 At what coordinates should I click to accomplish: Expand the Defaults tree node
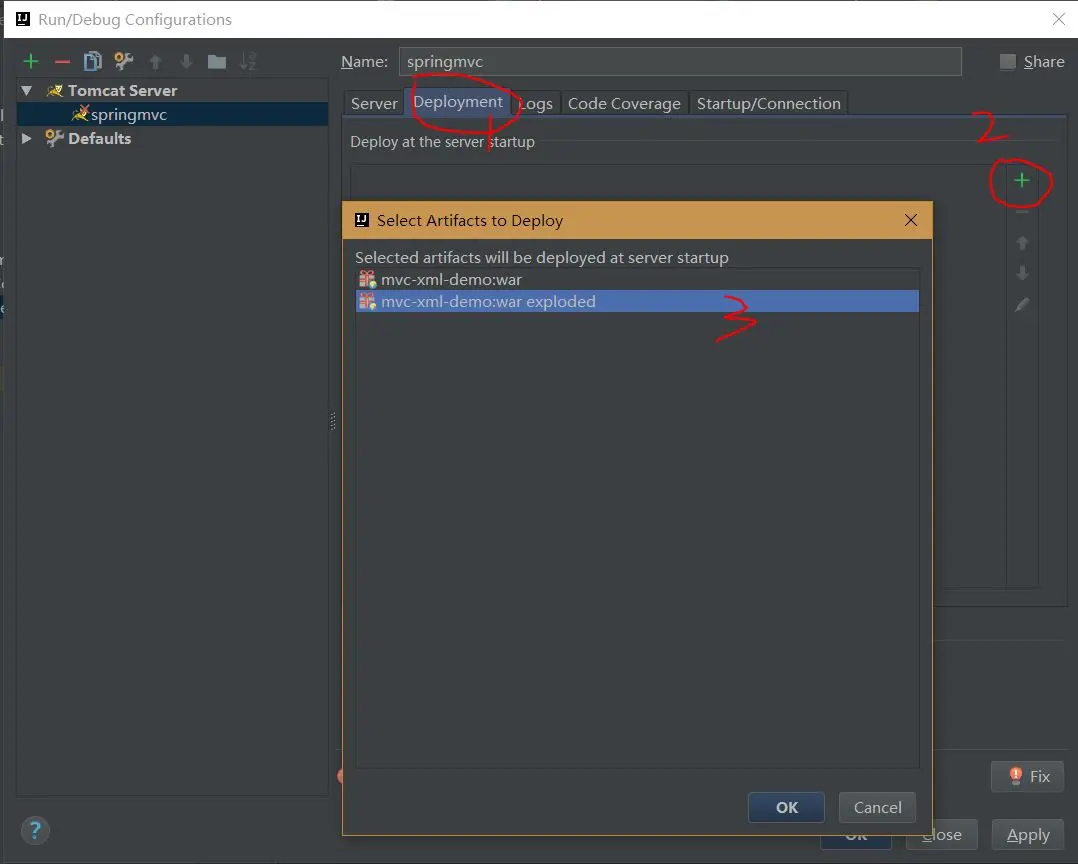27,138
